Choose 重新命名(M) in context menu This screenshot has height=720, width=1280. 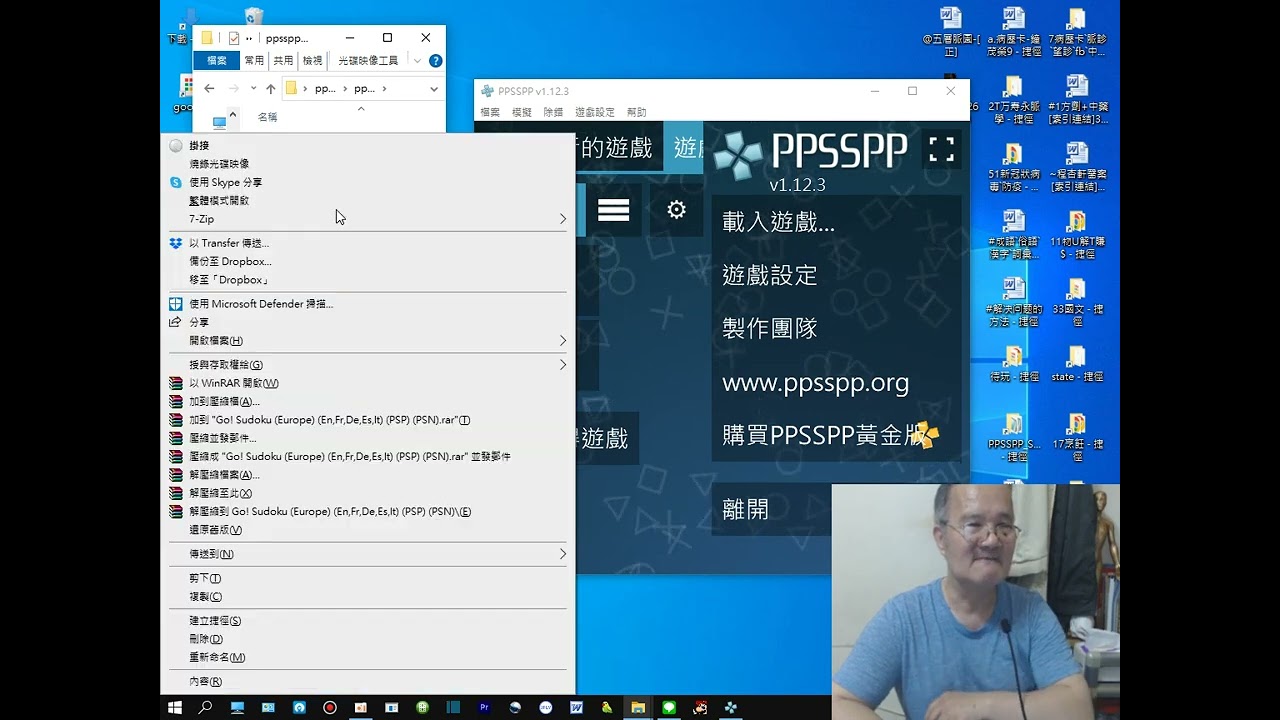[367, 657]
